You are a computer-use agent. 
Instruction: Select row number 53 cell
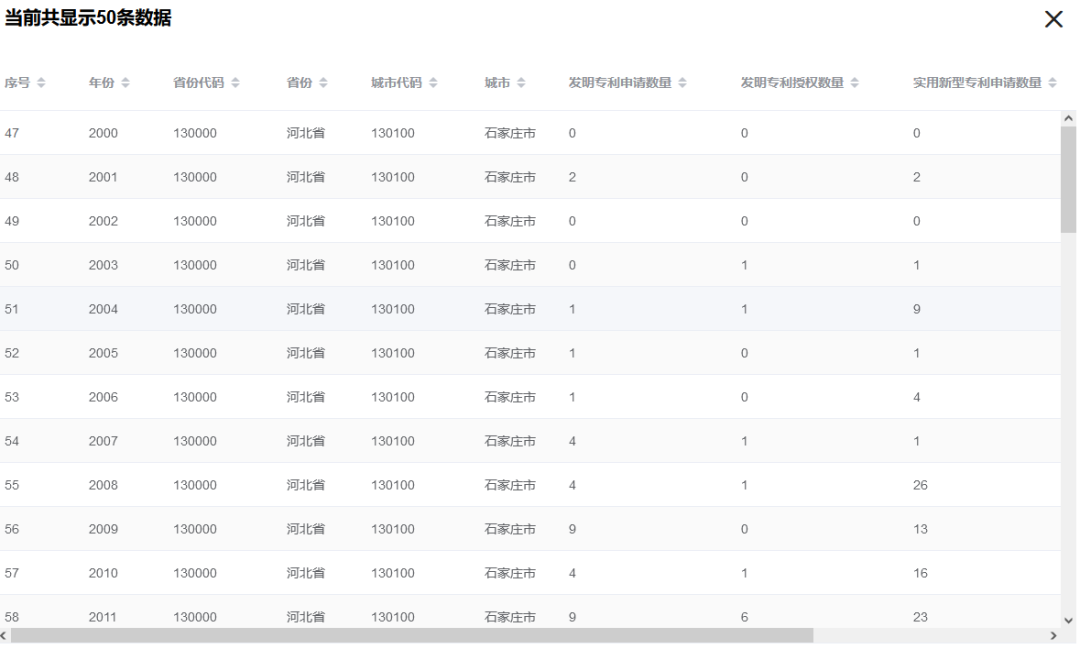(12, 398)
